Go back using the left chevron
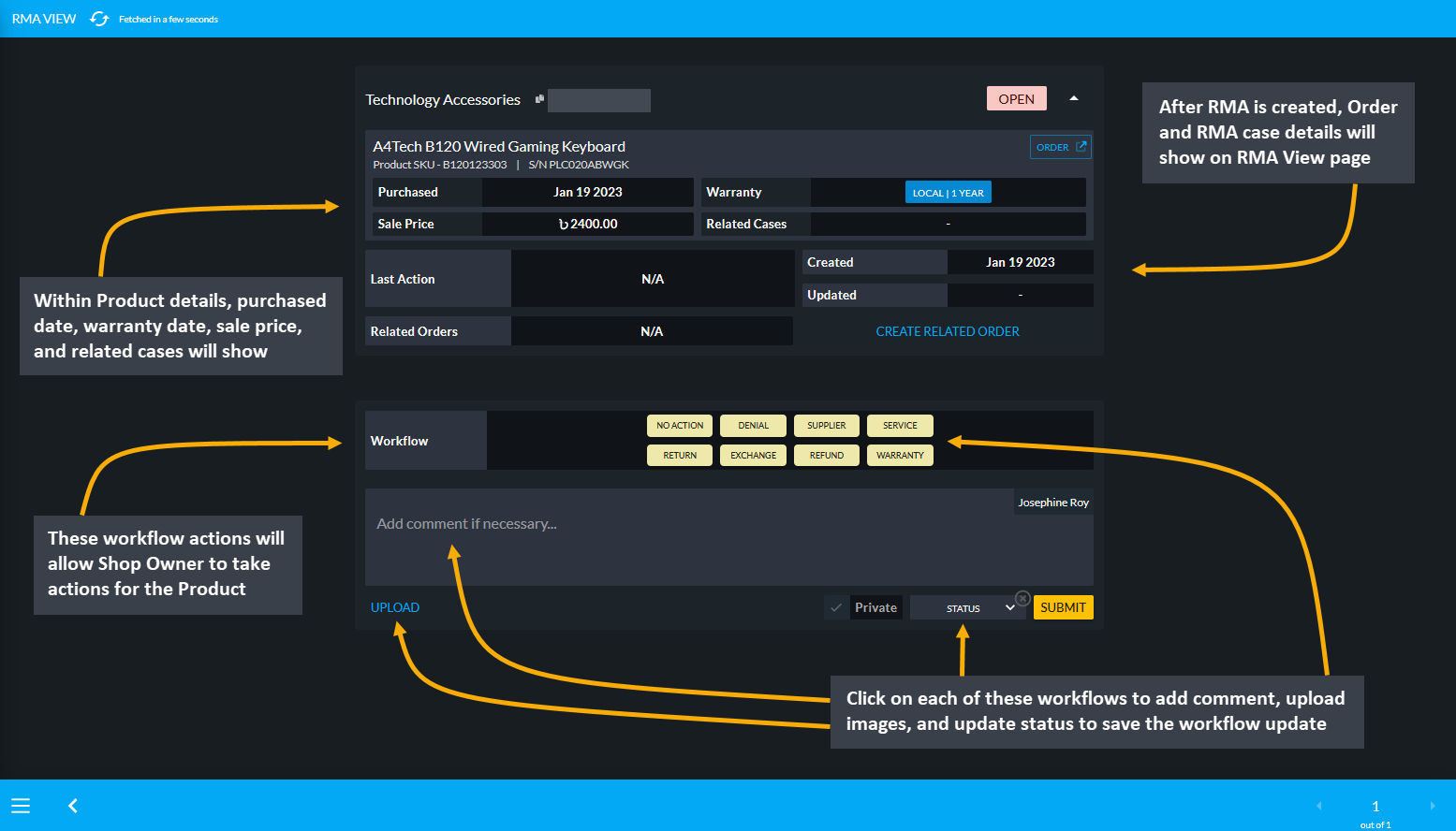Viewport: 1456px width, 831px height. (x=73, y=806)
